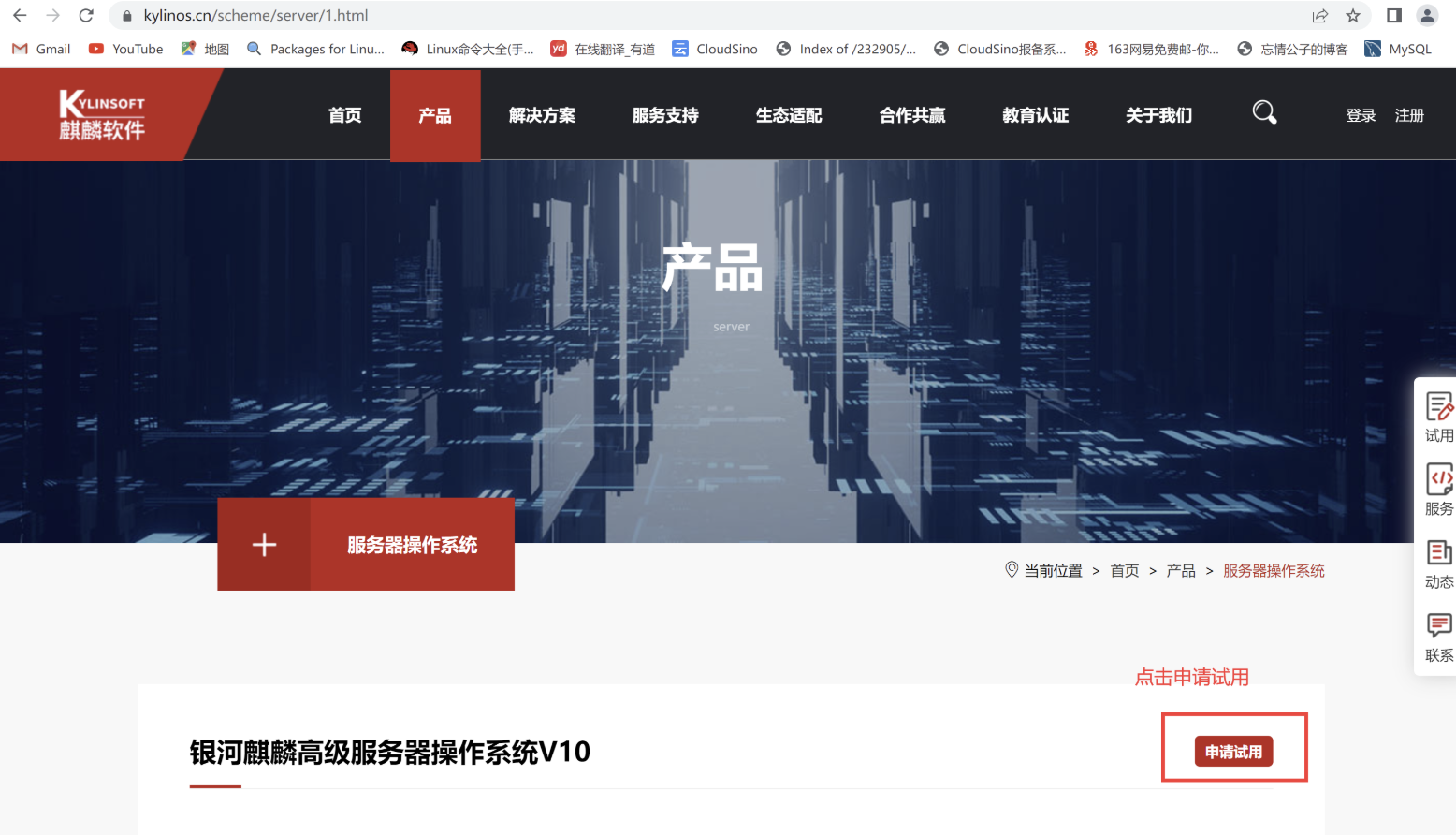
Task: Open the Packages for Linux bookmark
Action: [x=315, y=49]
